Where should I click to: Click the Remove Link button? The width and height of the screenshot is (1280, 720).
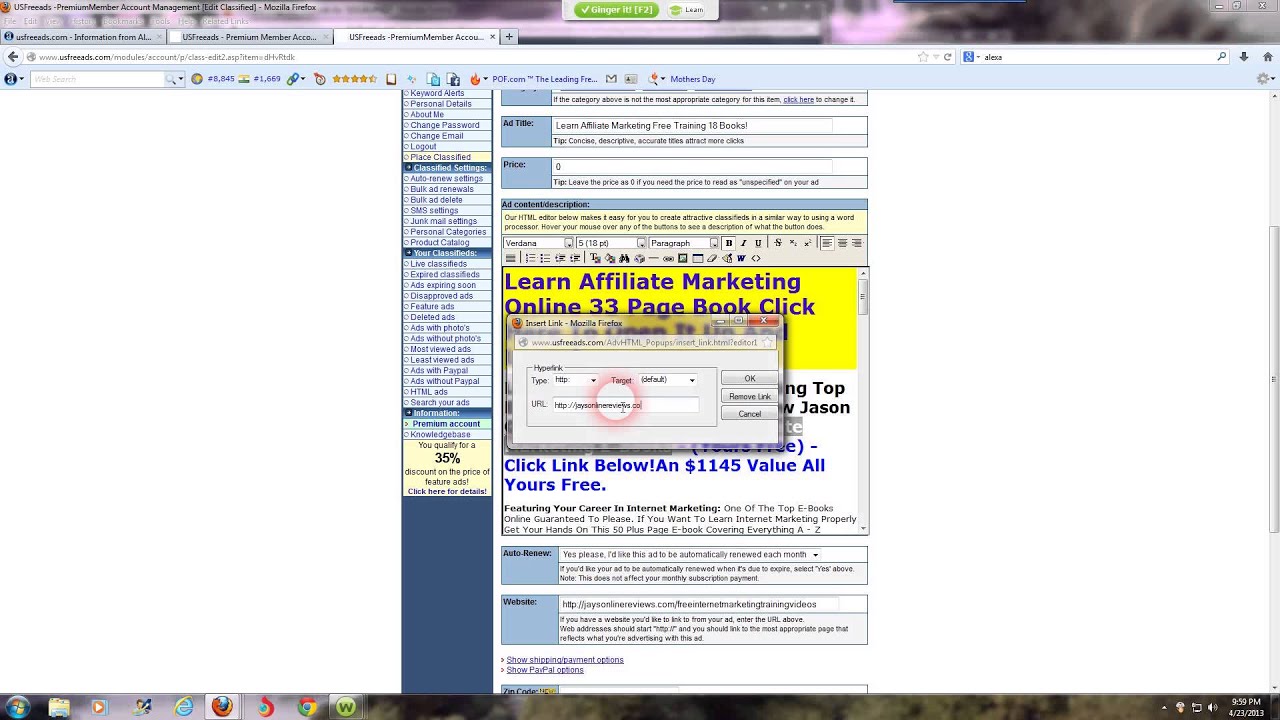pos(749,397)
